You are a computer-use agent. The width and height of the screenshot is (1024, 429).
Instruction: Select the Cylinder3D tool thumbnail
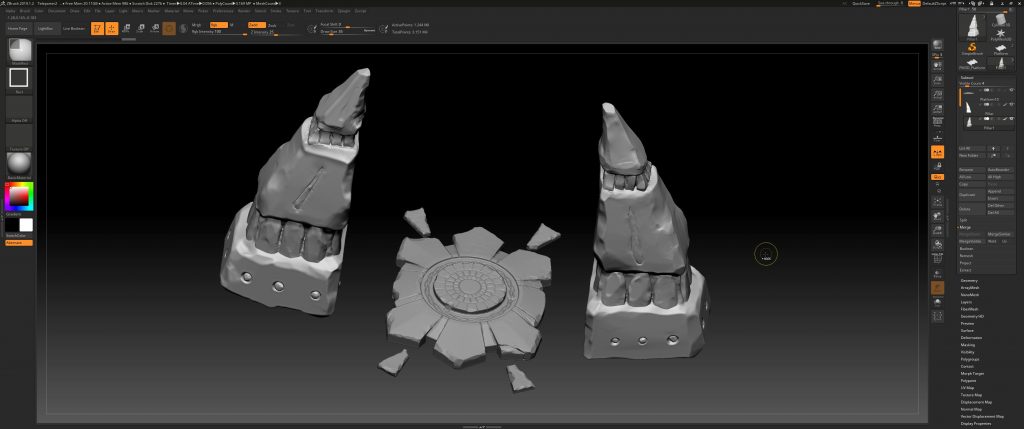click(1000, 21)
